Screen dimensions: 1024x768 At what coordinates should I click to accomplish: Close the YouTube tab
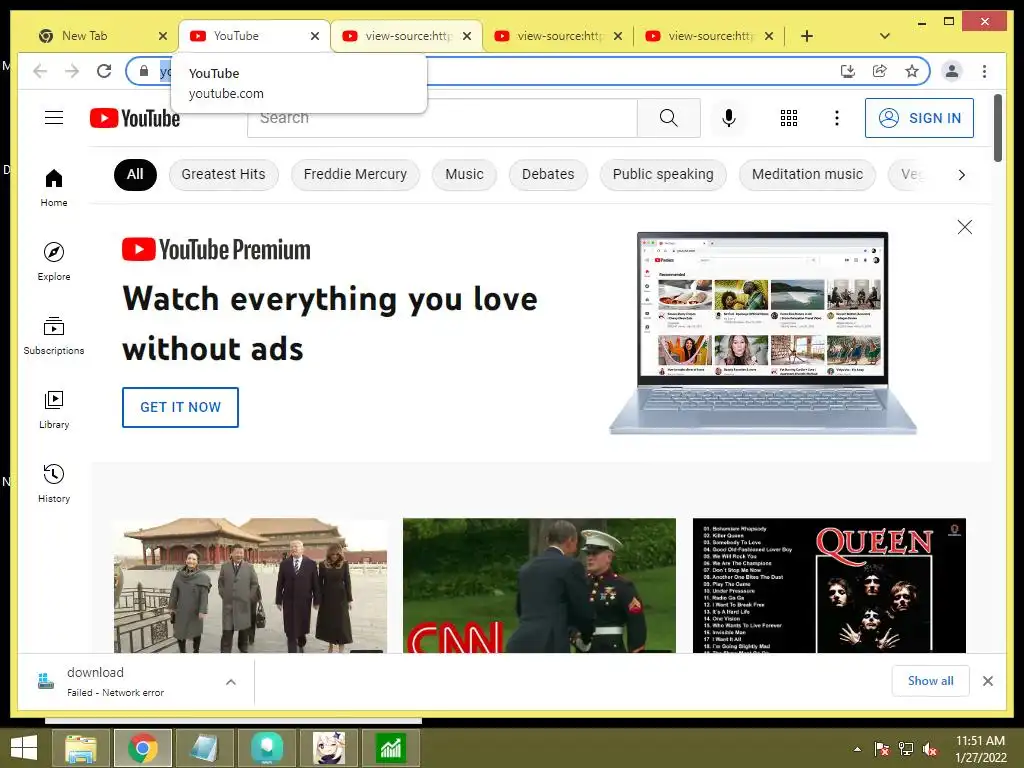(x=315, y=36)
